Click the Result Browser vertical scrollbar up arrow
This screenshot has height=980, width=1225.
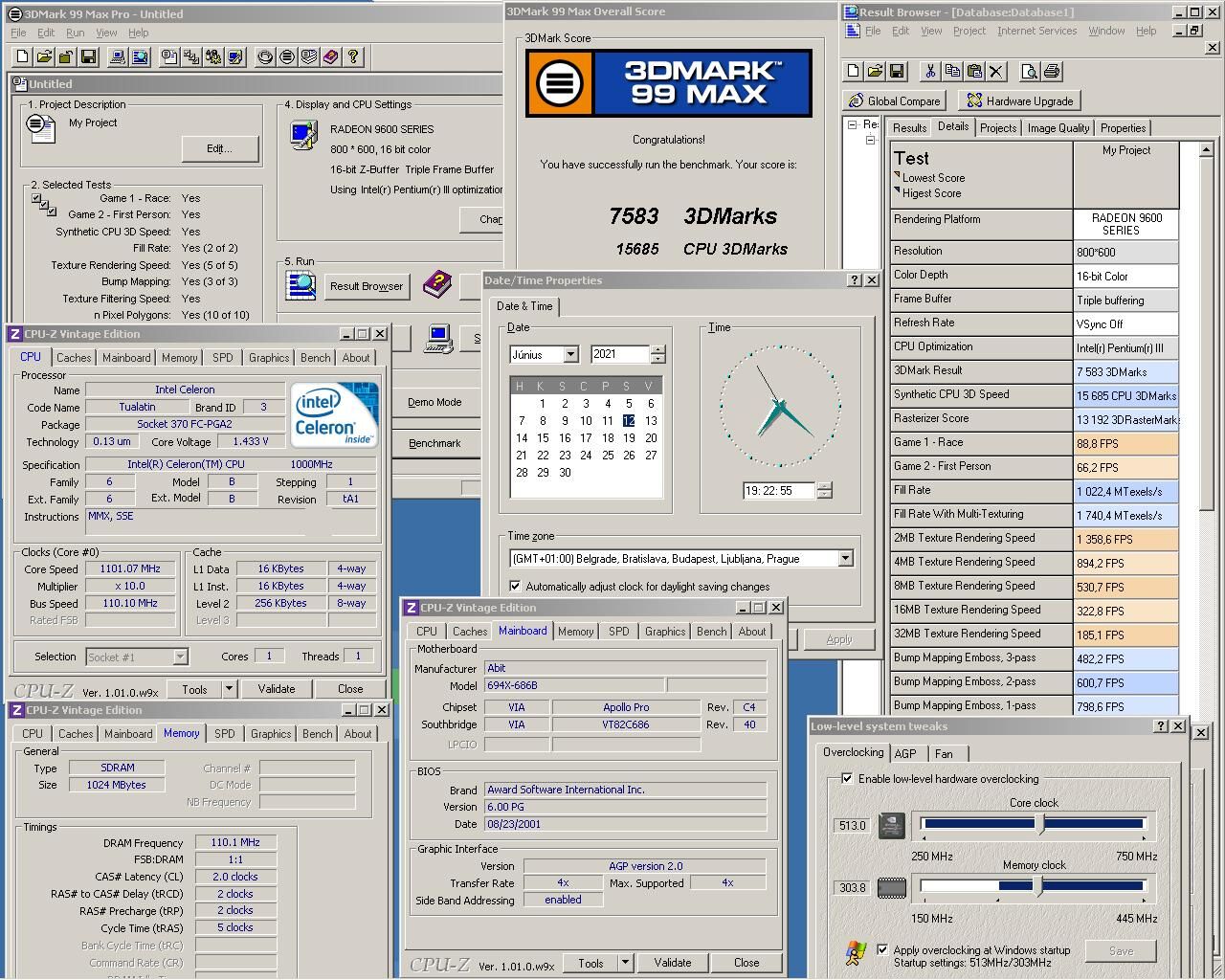(1206, 149)
